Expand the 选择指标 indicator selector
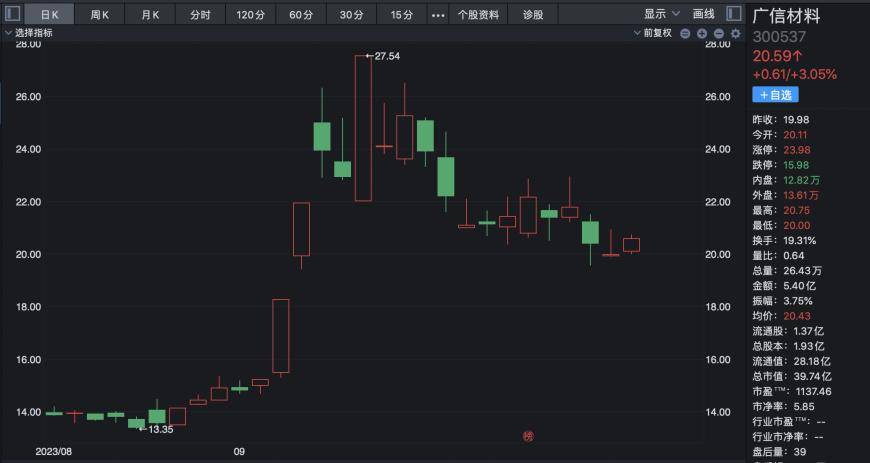The image size is (870, 463). (29, 33)
